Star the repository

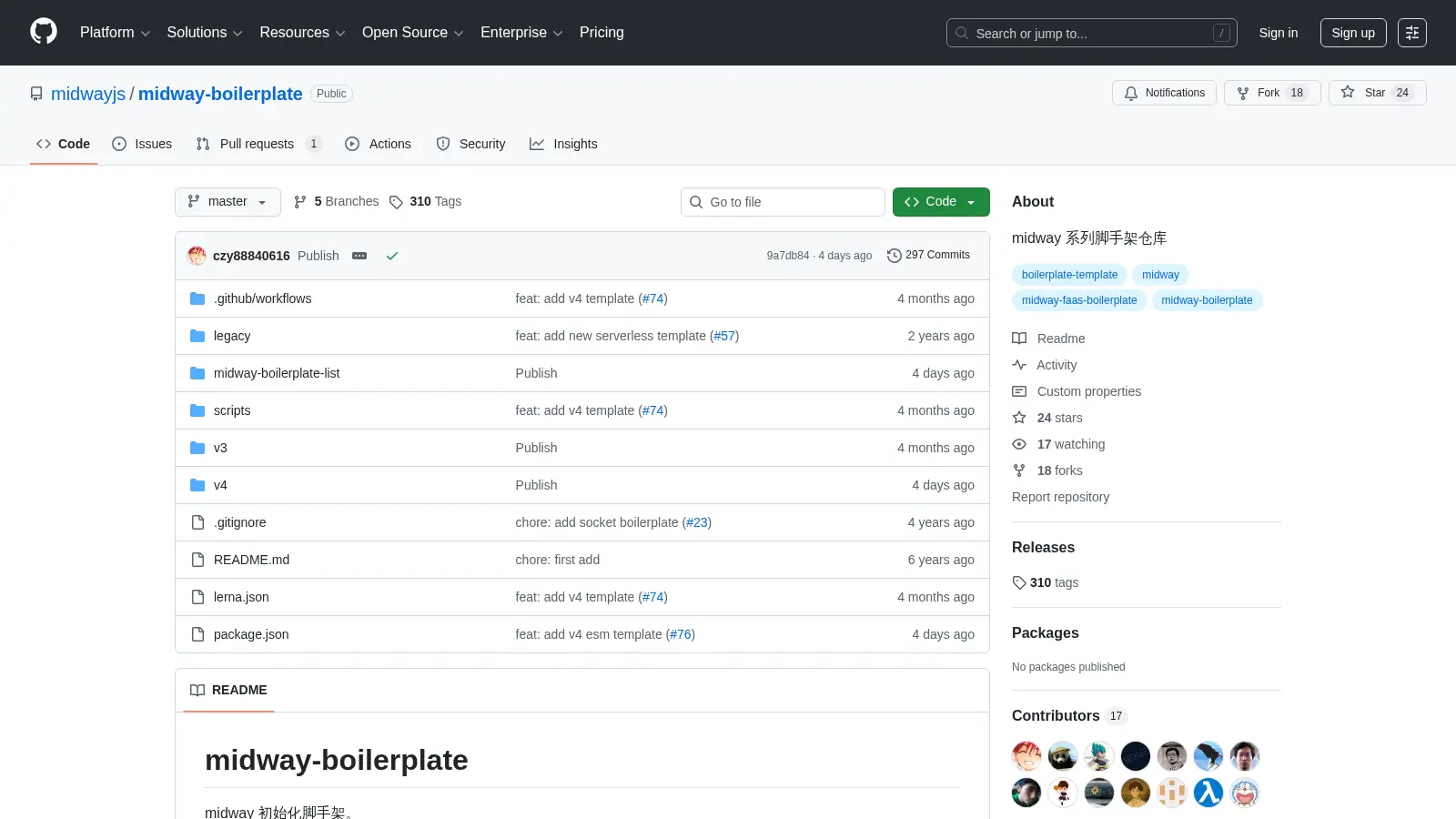point(1377,93)
